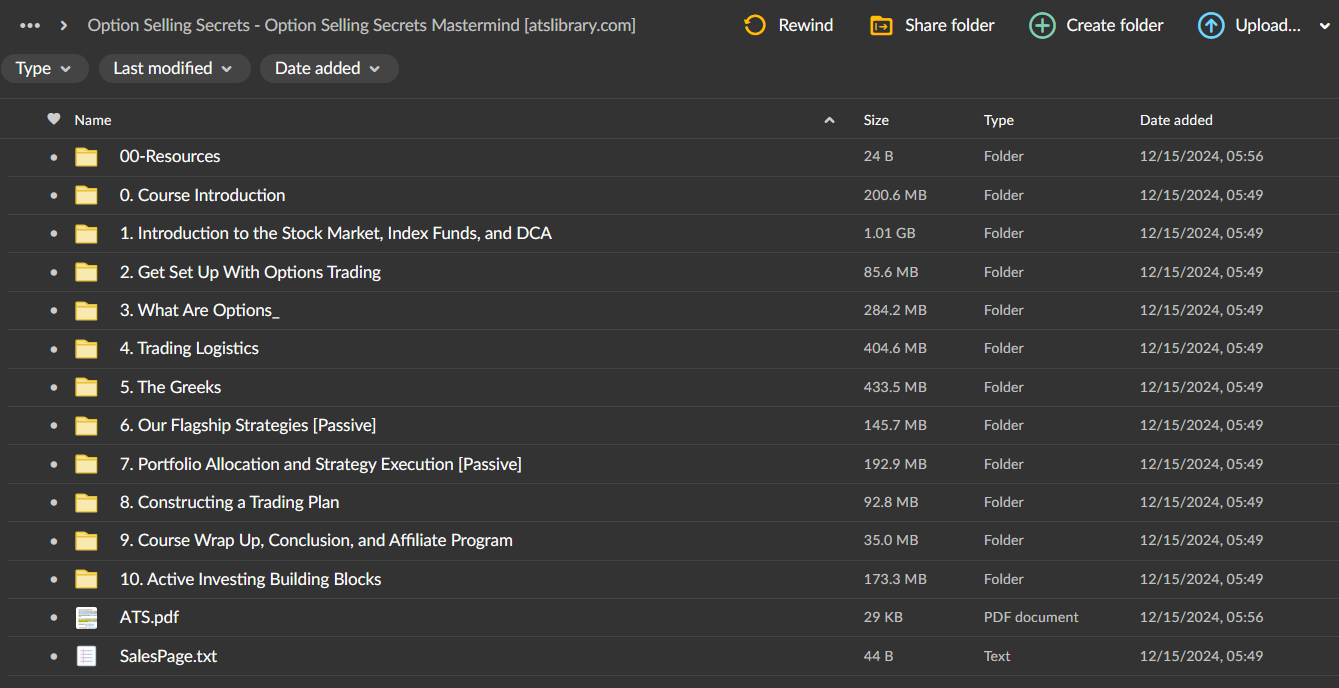The width and height of the screenshot is (1339, 688).
Task: Open the Date added filter dropdown
Action: pos(329,68)
